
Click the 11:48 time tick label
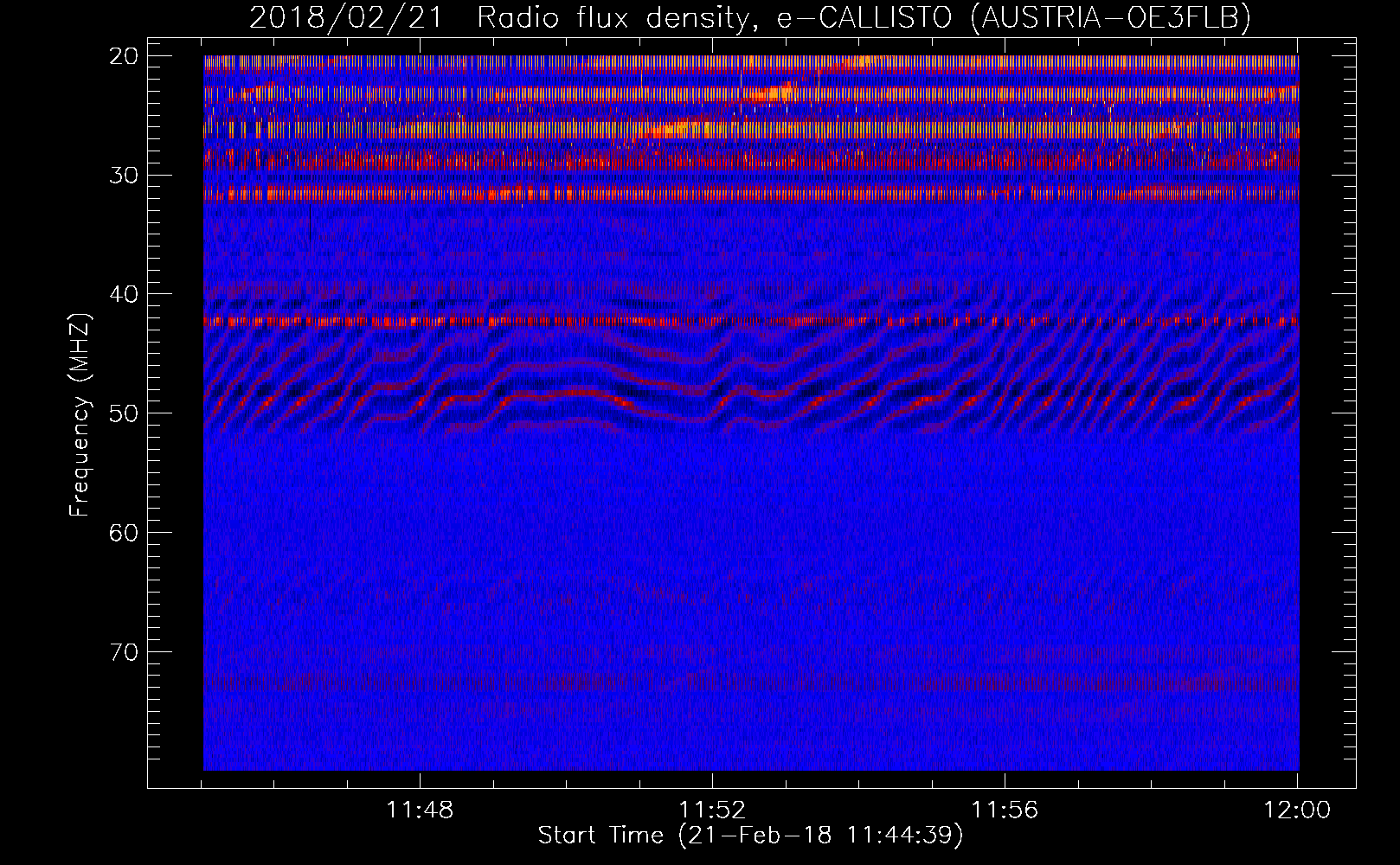[x=420, y=811]
